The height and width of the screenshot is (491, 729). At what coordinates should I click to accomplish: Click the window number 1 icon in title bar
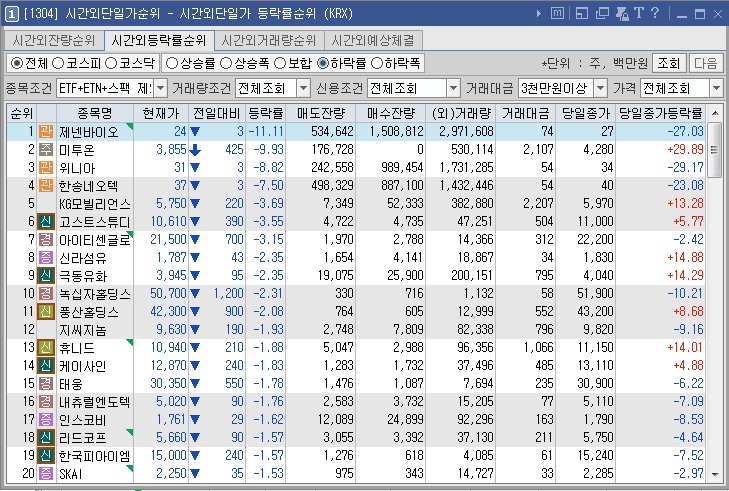[x=11, y=14]
